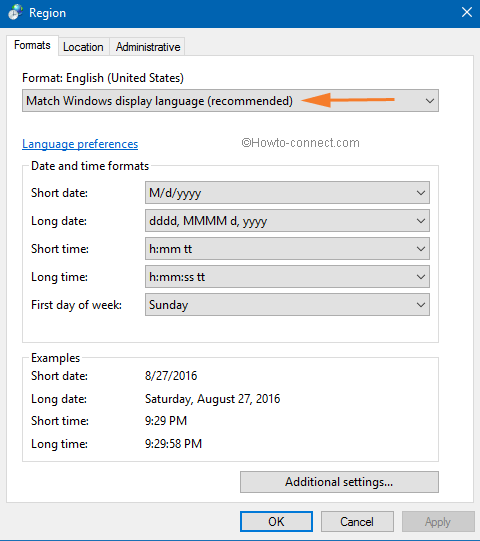Image resolution: width=480 pixels, height=541 pixels.
Task: Click the Apply button
Action: [438, 522]
